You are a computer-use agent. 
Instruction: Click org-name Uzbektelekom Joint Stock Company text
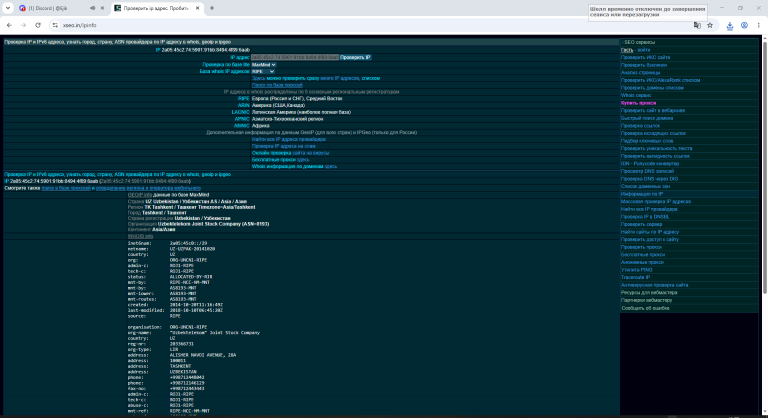(215, 333)
